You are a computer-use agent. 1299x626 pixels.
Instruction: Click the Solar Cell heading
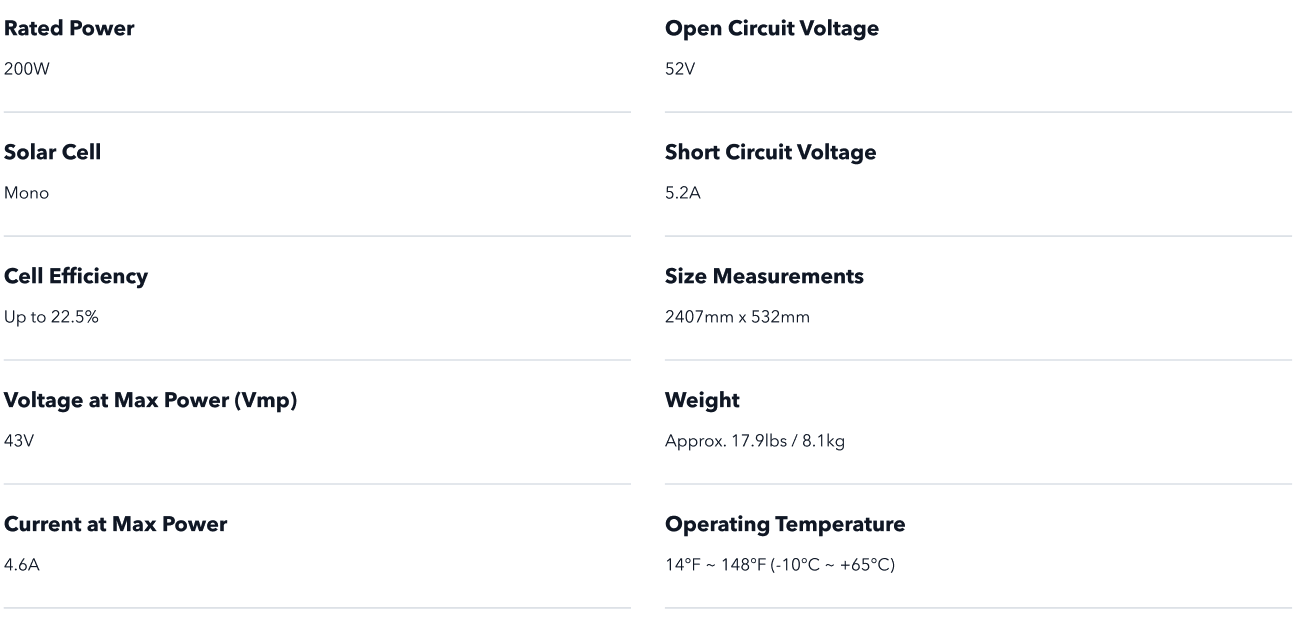52,153
